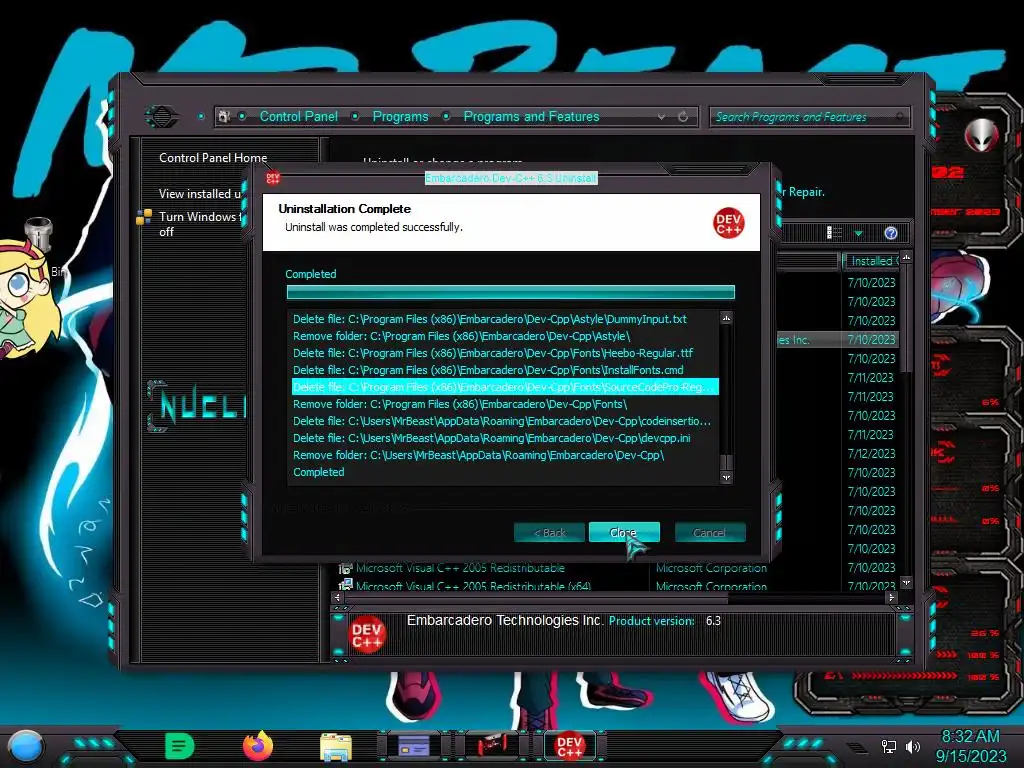Viewport: 1024px width, 768px height.
Task: Click the Cancel button in uninstaller
Action: coord(709,532)
